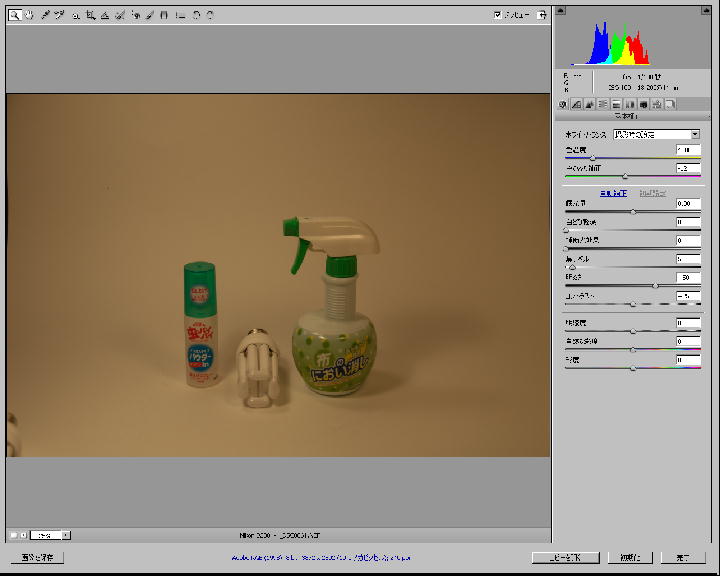Select the Straighten tool
This screenshot has height=576, width=720.
point(104,15)
